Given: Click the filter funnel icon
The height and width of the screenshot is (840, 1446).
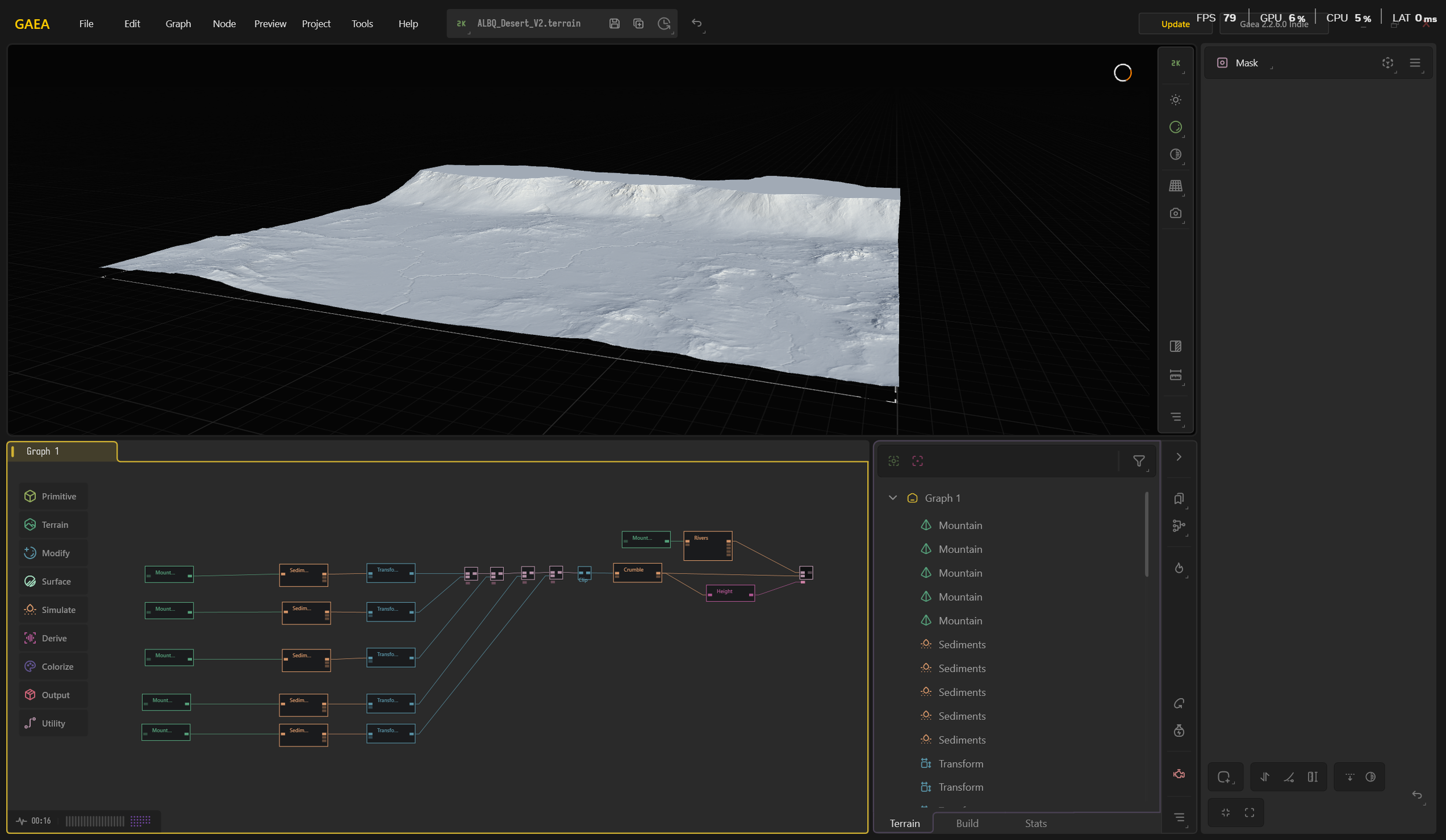Looking at the screenshot, I should pyautogui.click(x=1138, y=461).
